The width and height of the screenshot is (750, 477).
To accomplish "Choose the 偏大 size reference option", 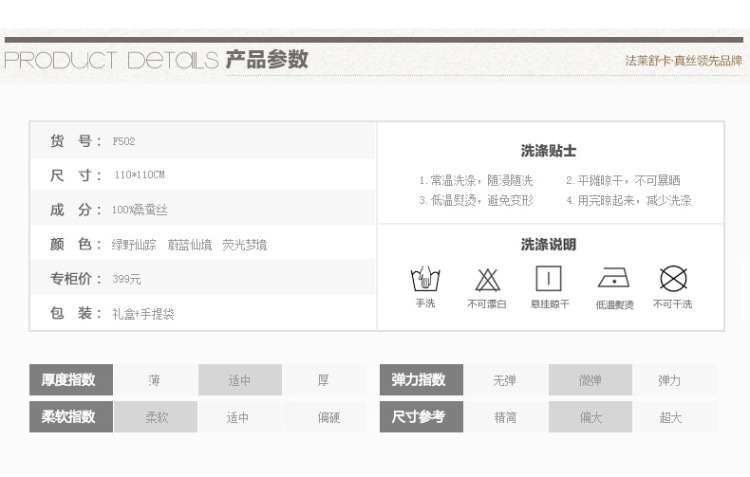I will pyautogui.click(x=590, y=417).
